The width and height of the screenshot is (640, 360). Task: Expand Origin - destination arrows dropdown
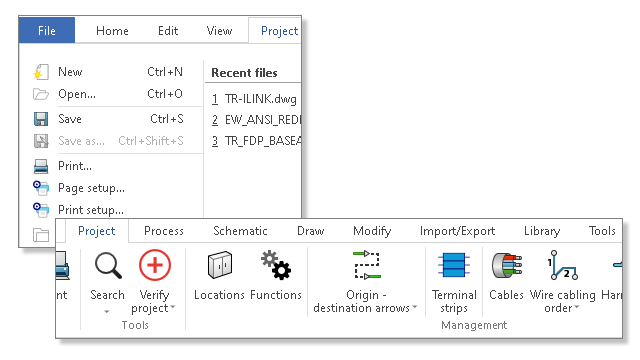pyautogui.click(x=414, y=307)
